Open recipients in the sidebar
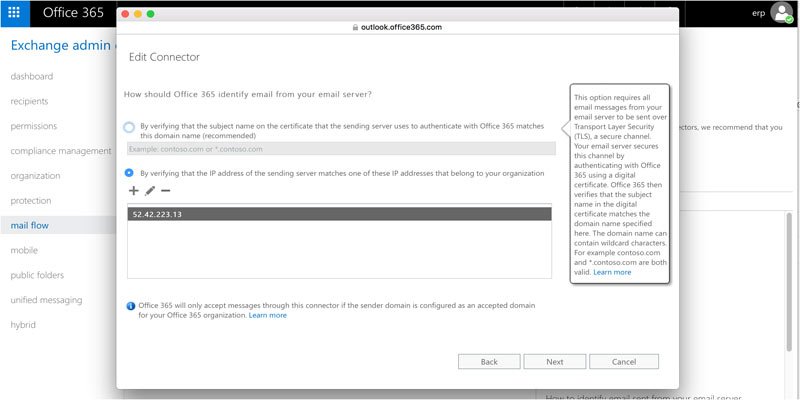 pyautogui.click(x=29, y=101)
